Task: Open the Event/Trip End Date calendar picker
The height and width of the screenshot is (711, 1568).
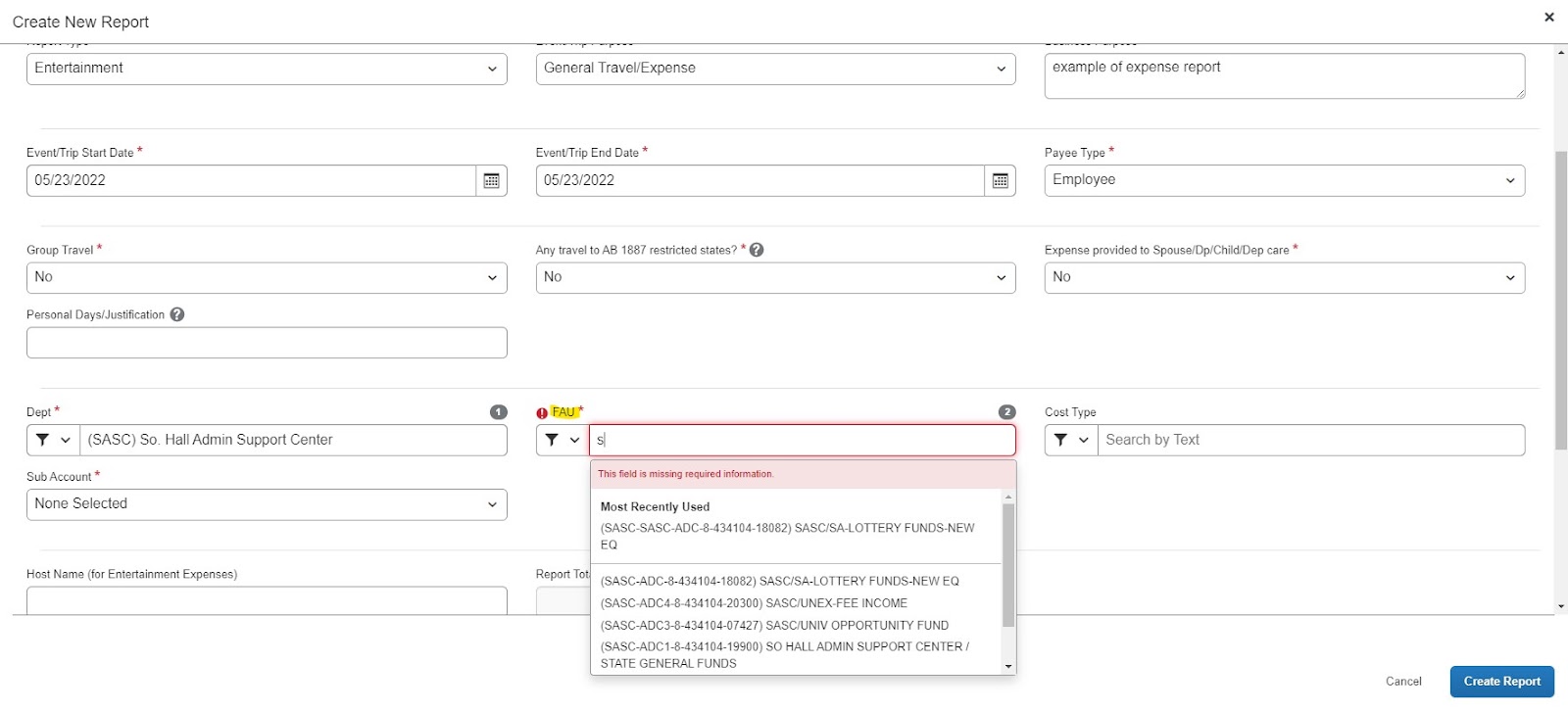Action: [x=1001, y=180]
